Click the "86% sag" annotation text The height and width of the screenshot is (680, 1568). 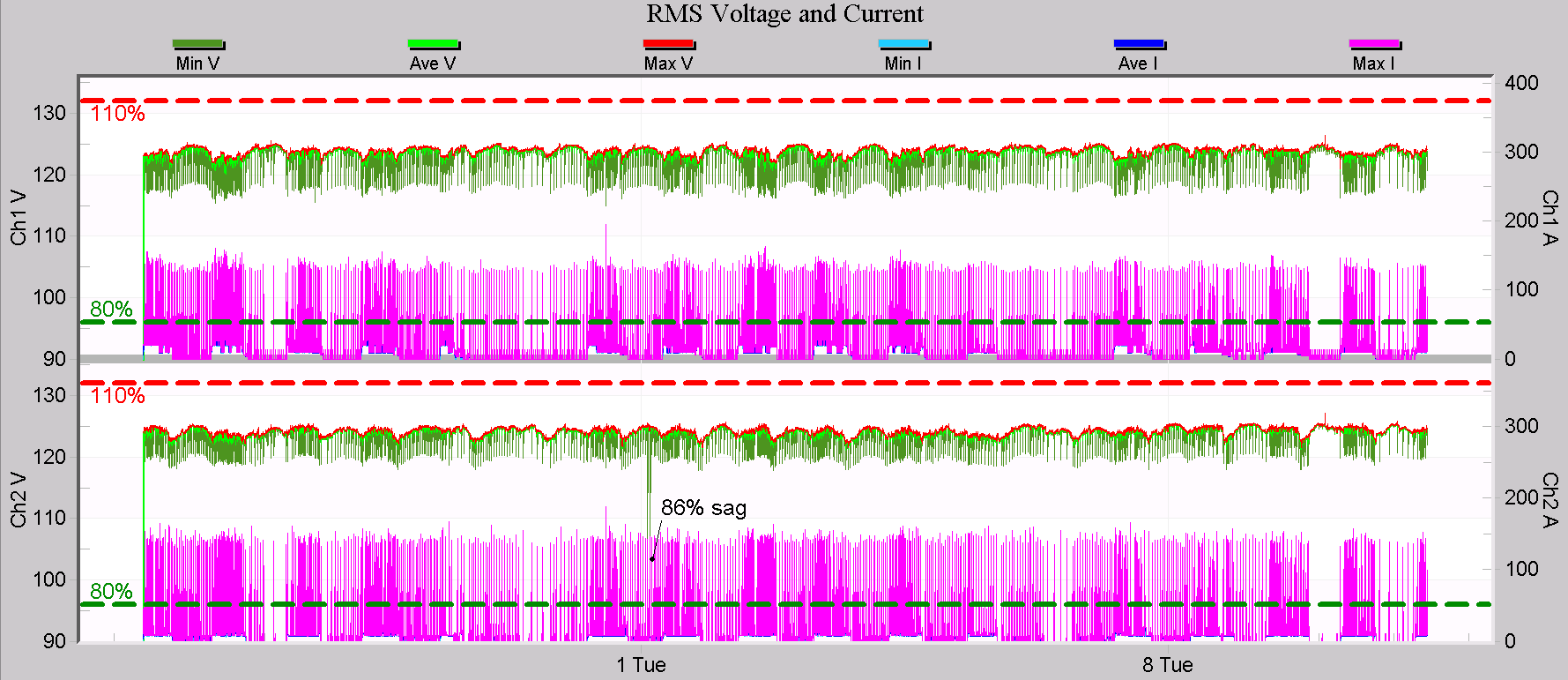703,508
